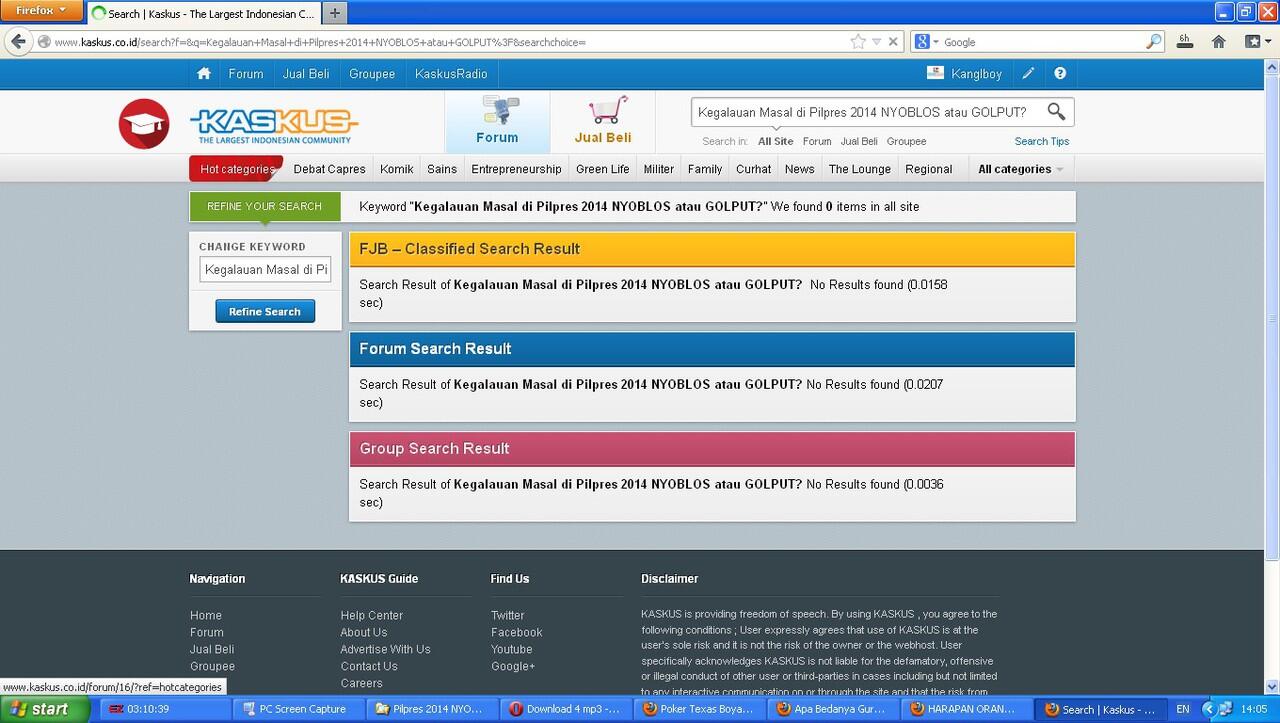Click the Kanglboy user avatar
Screen dimensions: 1280x723
pyautogui.click(x=935, y=73)
